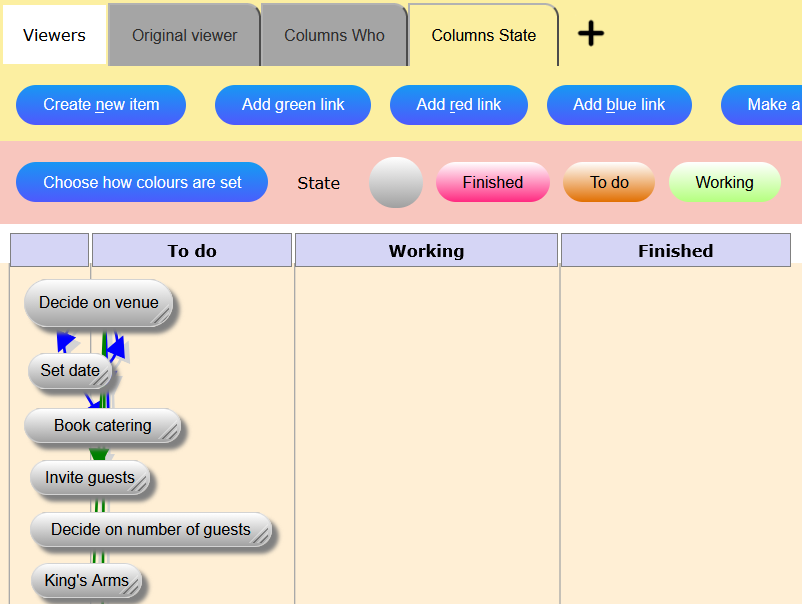
Task: Click the partially visible Make a button
Action: [x=762, y=105]
